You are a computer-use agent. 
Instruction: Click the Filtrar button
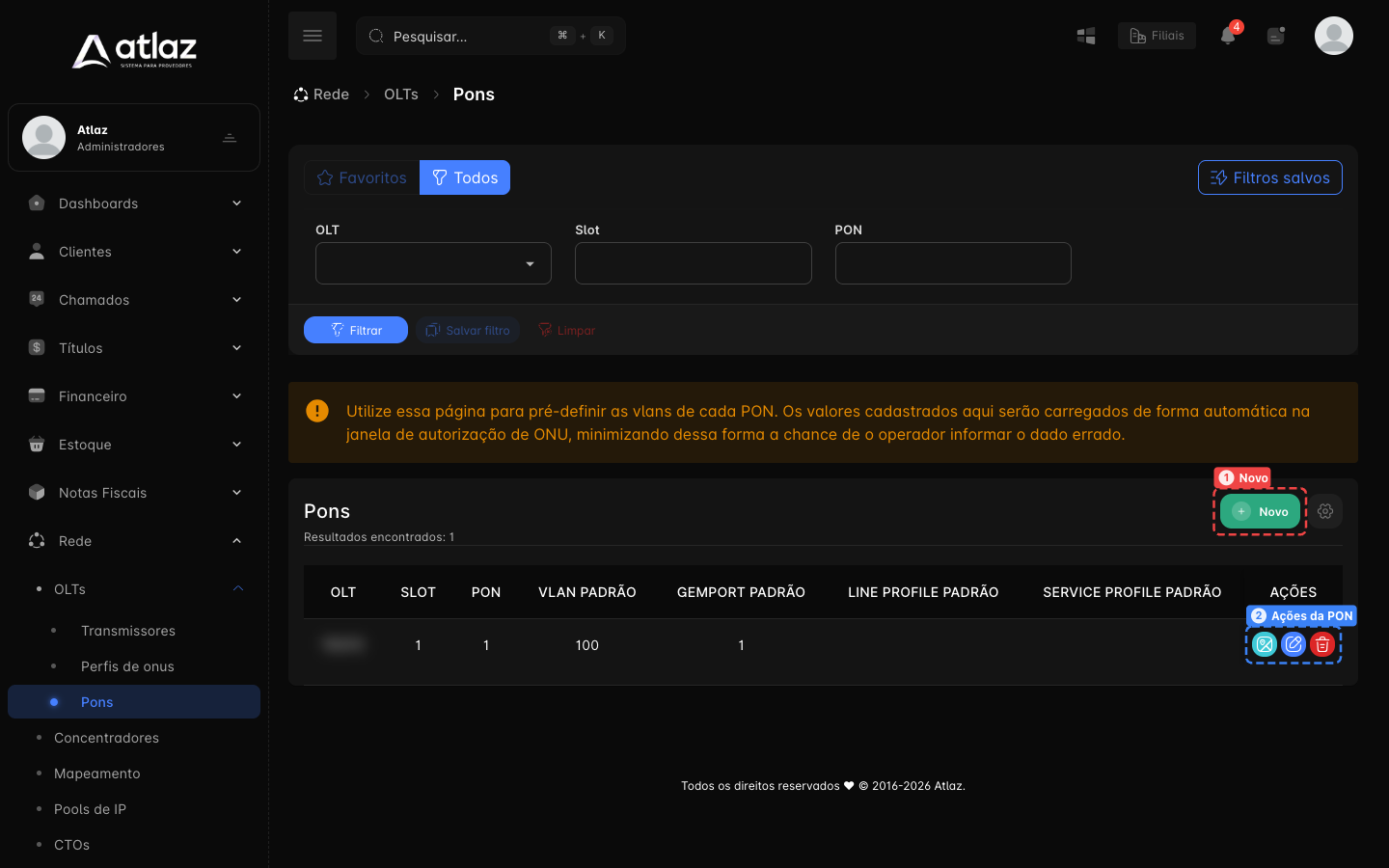point(356,330)
